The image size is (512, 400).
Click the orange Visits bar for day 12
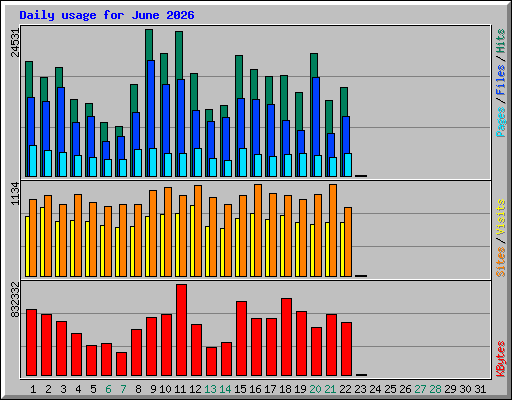(x=198, y=231)
